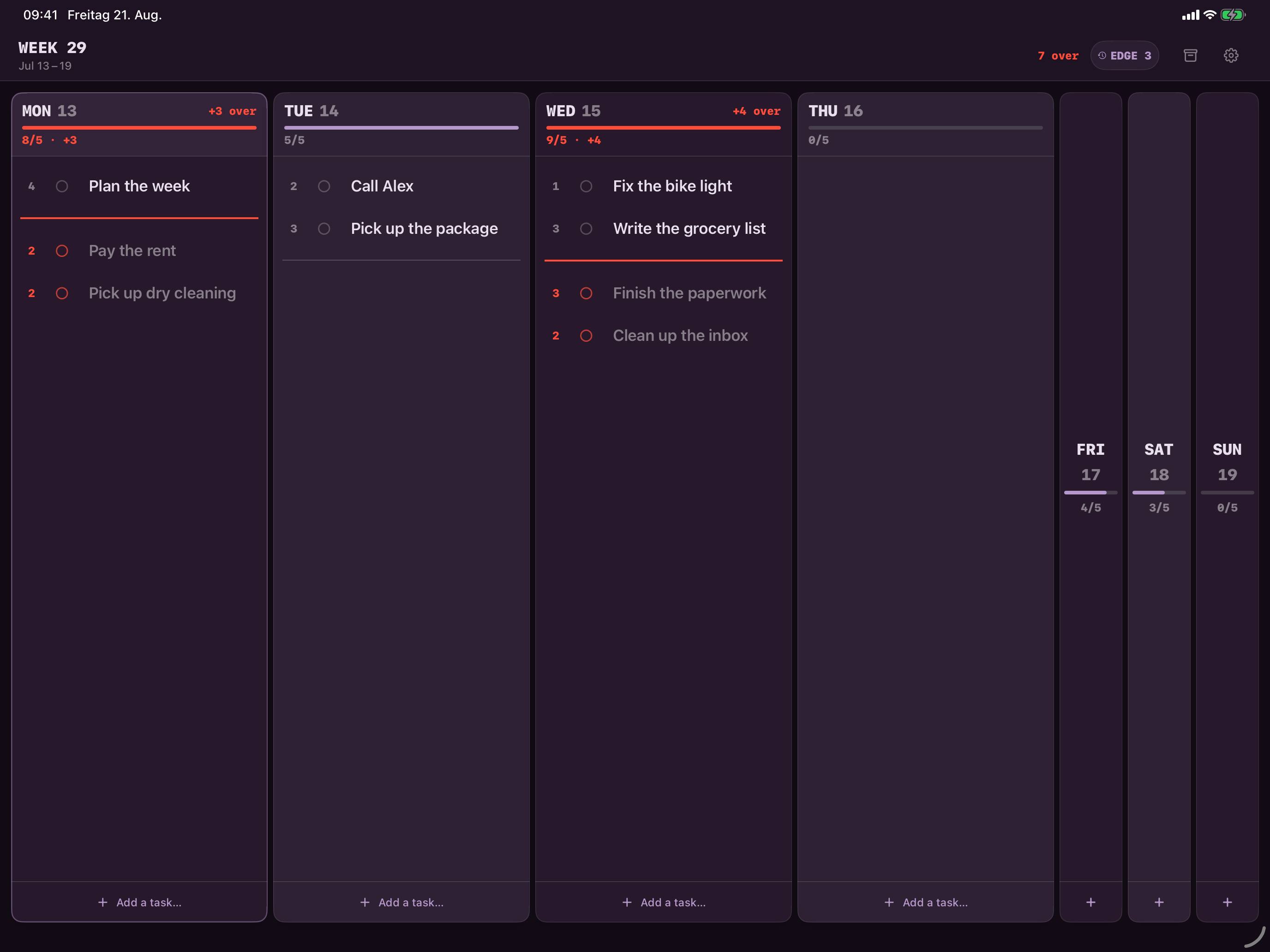Add a task to Monday column
This screenshot has width=1270, height=952.
(x=139, y=902)
